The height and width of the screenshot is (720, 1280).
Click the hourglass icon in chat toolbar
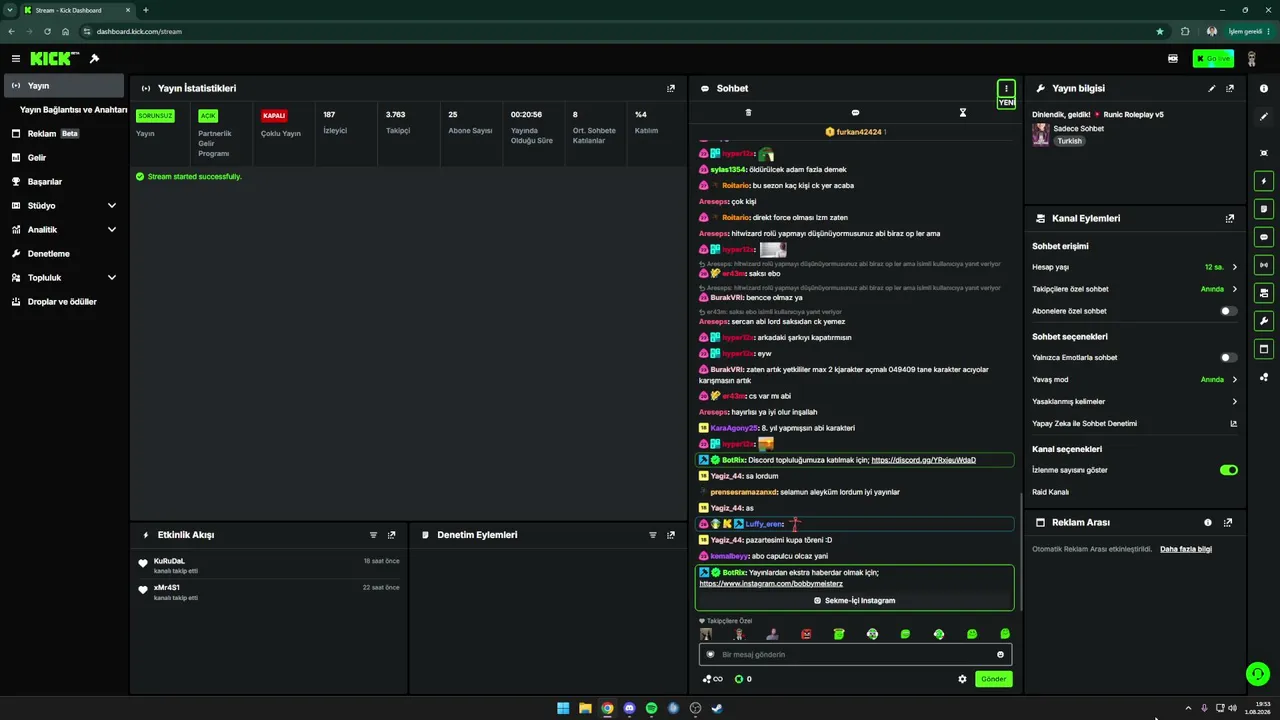pyautogui.click(x=963, y=113)
